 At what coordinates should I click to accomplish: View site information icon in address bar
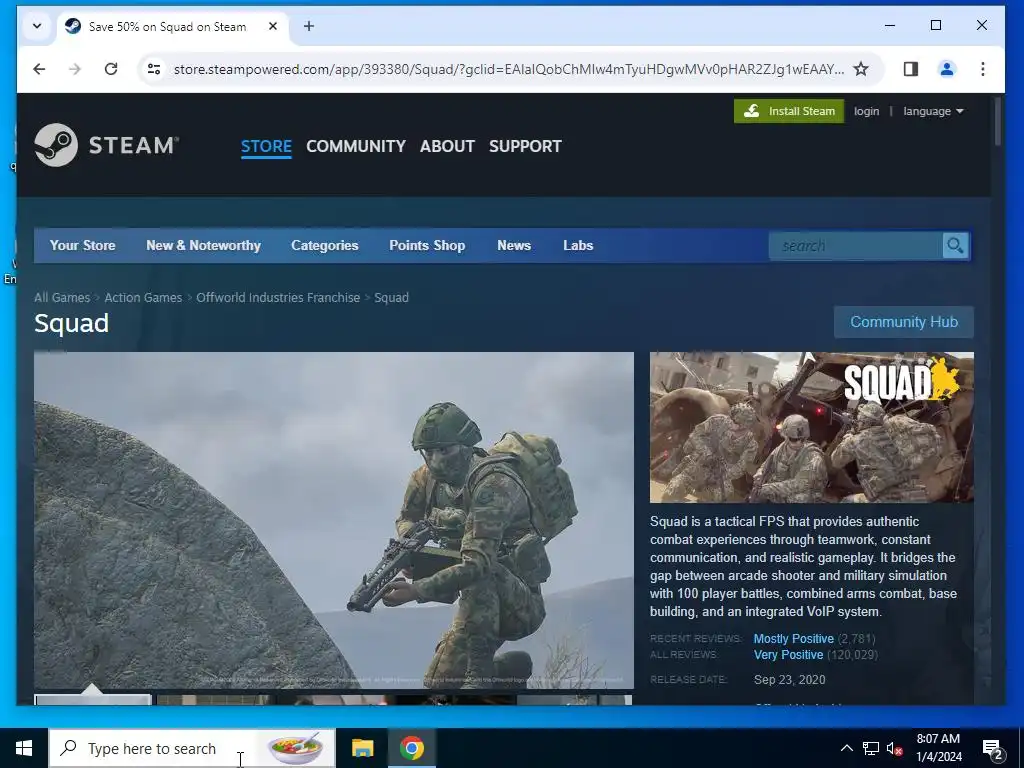tap(154, 69)
